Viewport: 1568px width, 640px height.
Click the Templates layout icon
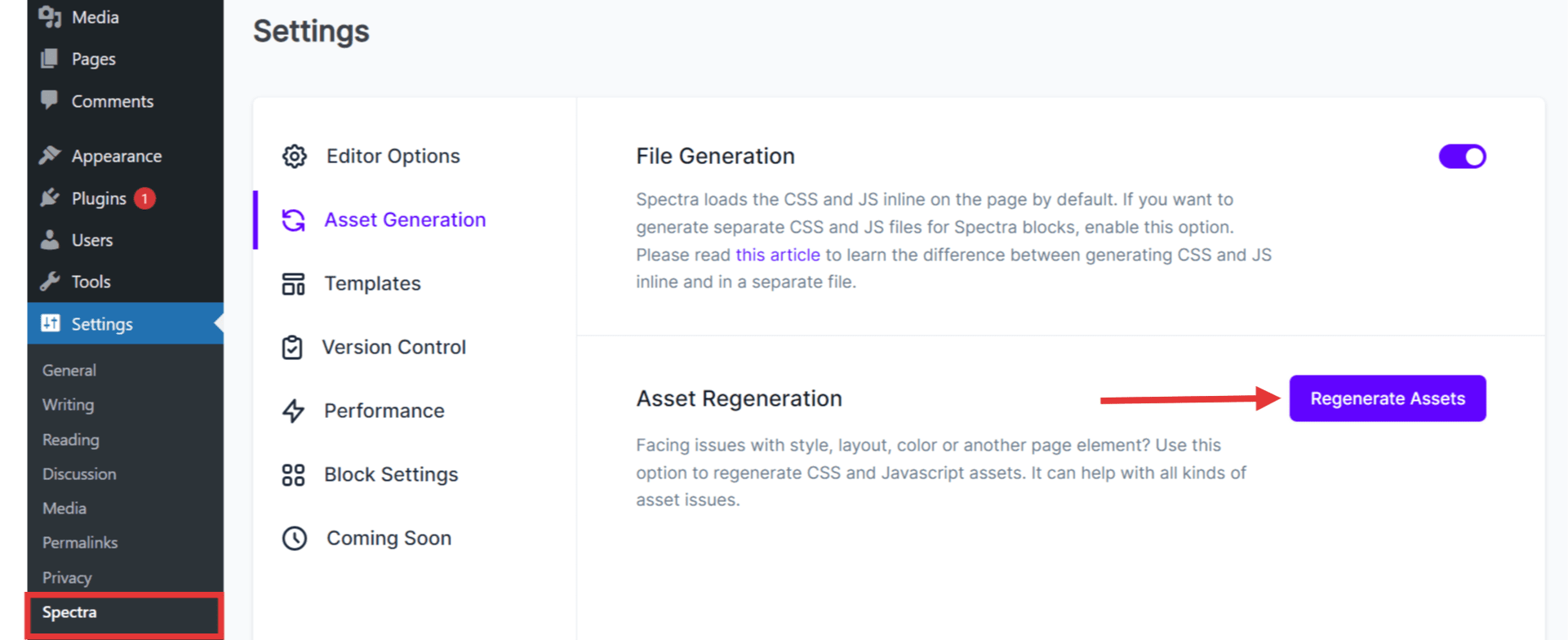pyautogui.click(x=293, y=284)
